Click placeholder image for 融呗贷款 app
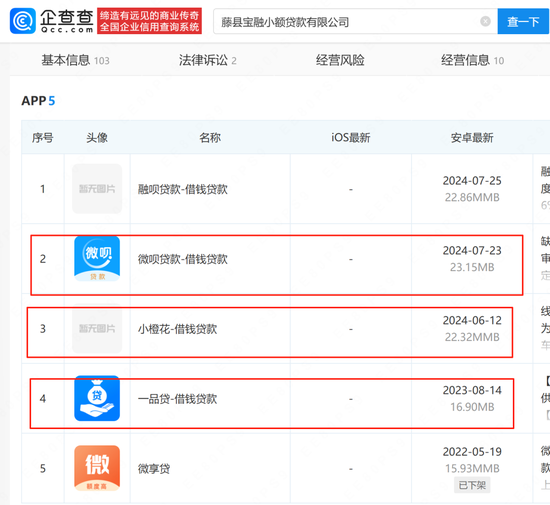Viewport: 550px width, 505px height. tap(97, 189)
